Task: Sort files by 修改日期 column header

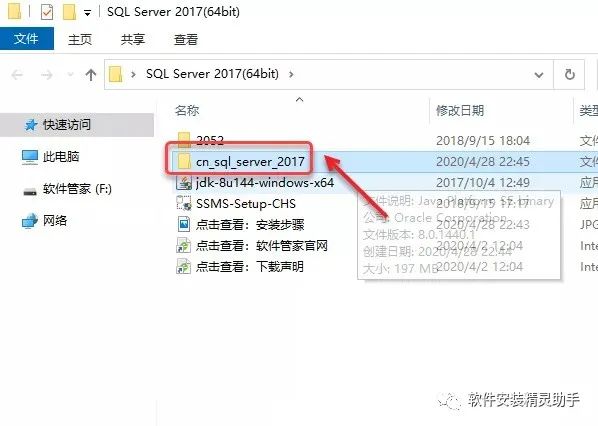Action: tap(460, 111)
